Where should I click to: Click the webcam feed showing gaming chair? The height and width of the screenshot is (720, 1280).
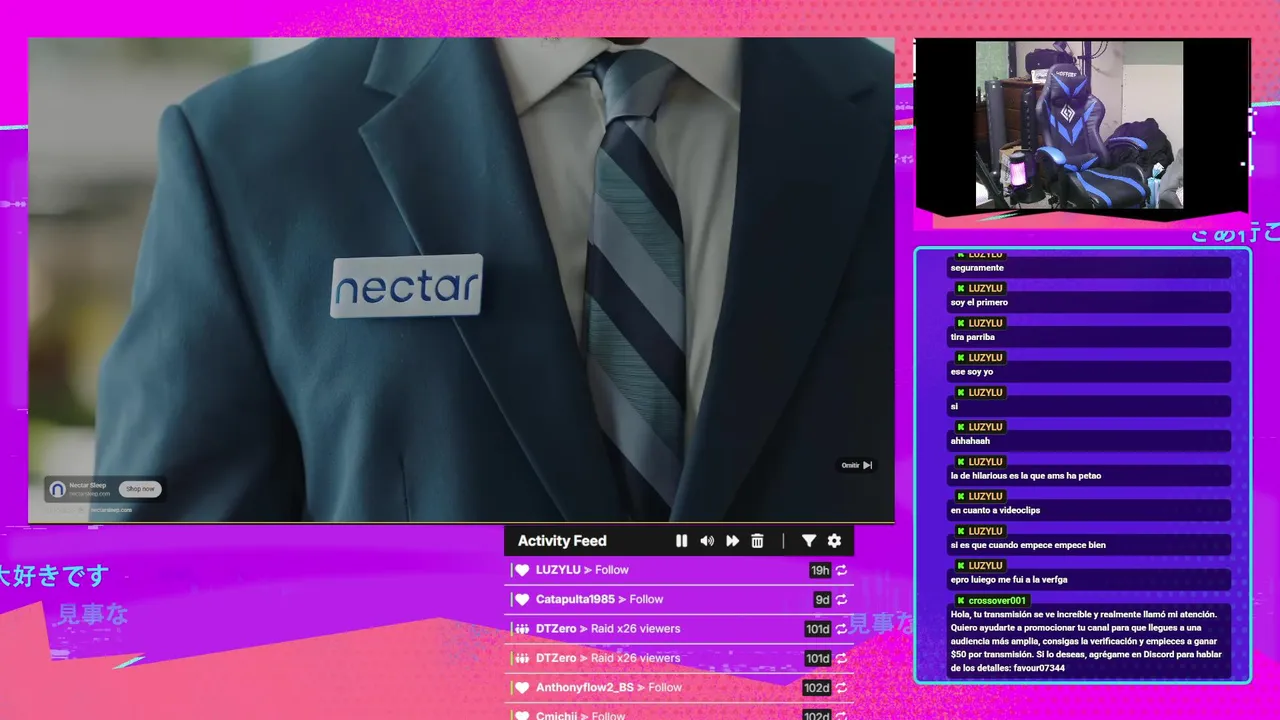coord(1079,124)
